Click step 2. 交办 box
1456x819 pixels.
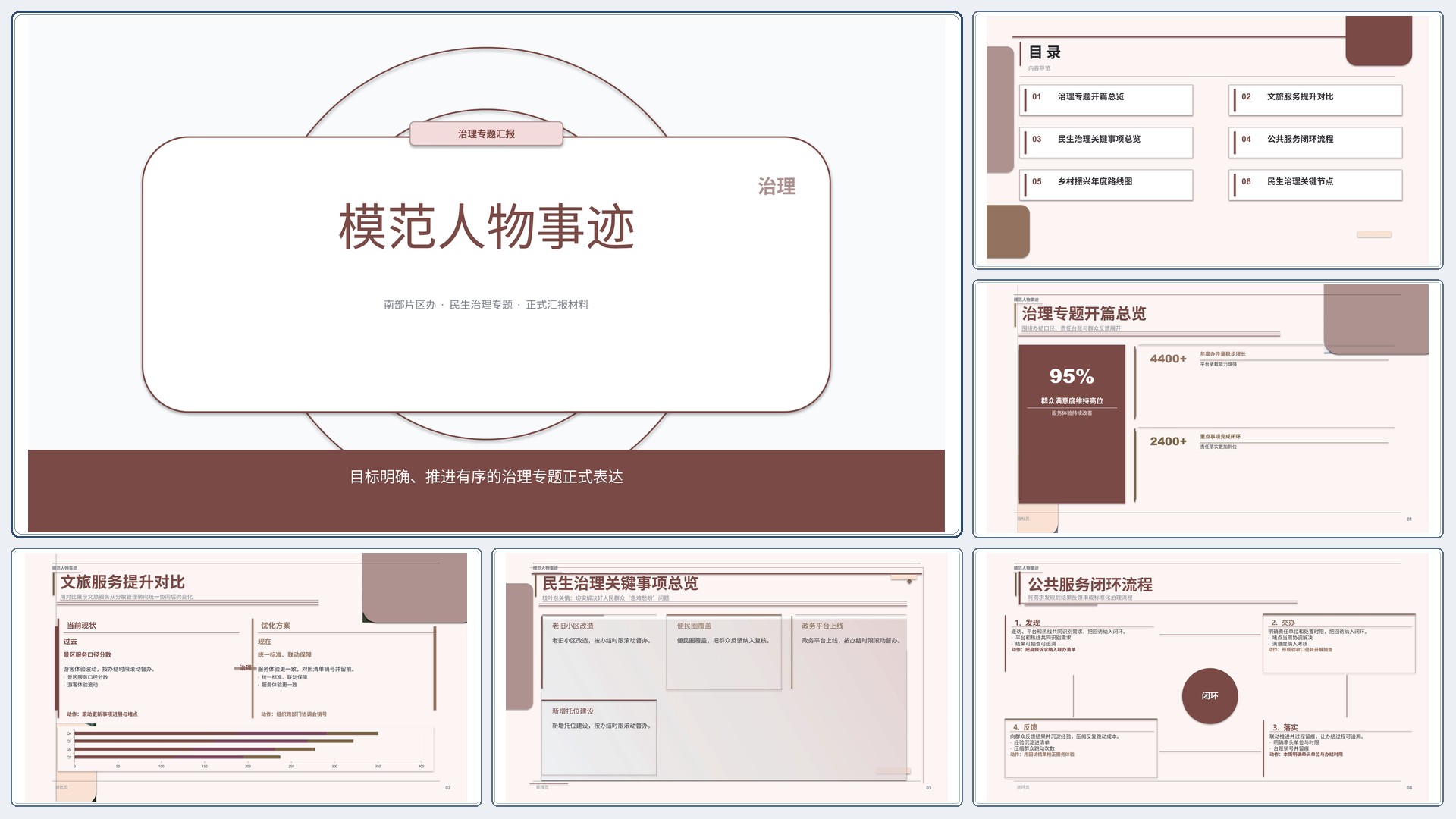pyautogui.click(x=1339, y=643)
